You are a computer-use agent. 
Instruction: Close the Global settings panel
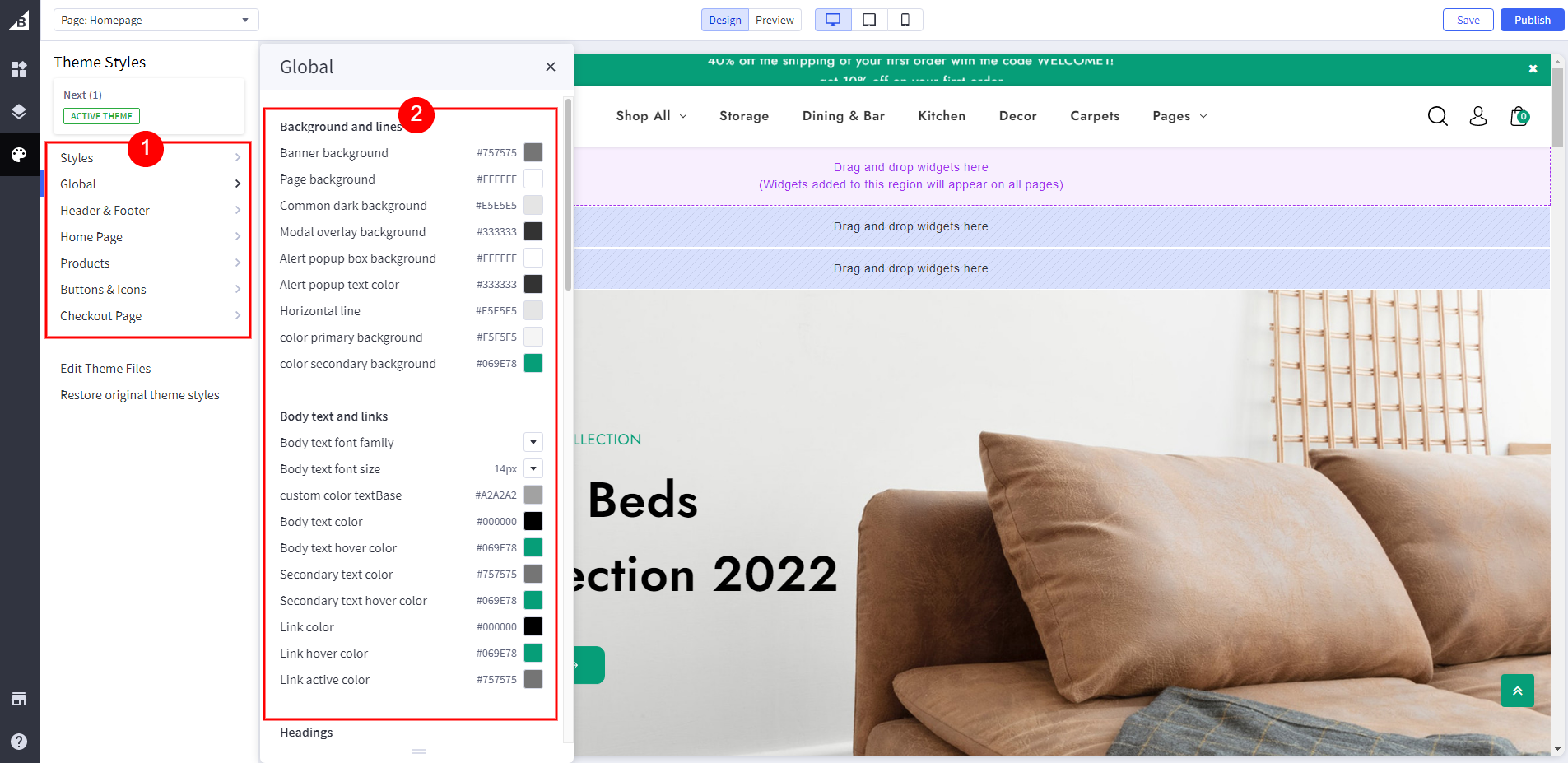pos(551,67)
